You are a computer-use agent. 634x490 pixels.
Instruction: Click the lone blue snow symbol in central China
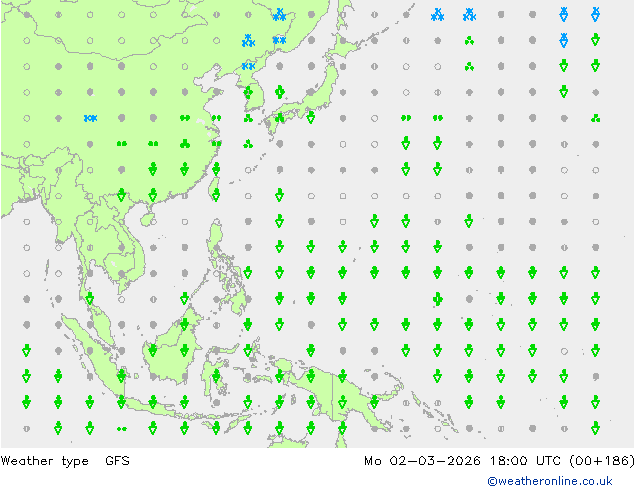point(90,118)
